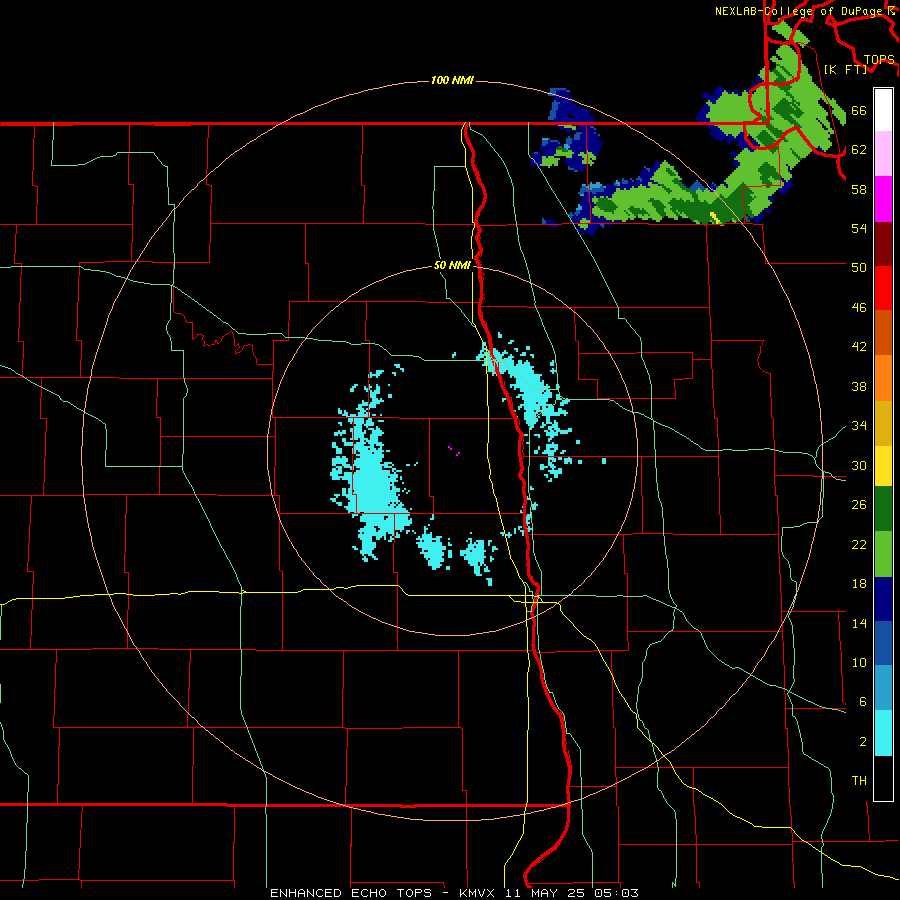The height and width of the screenshot is (900, 900).
Task: Click the '34' scale value
Action: pos(859,425)
